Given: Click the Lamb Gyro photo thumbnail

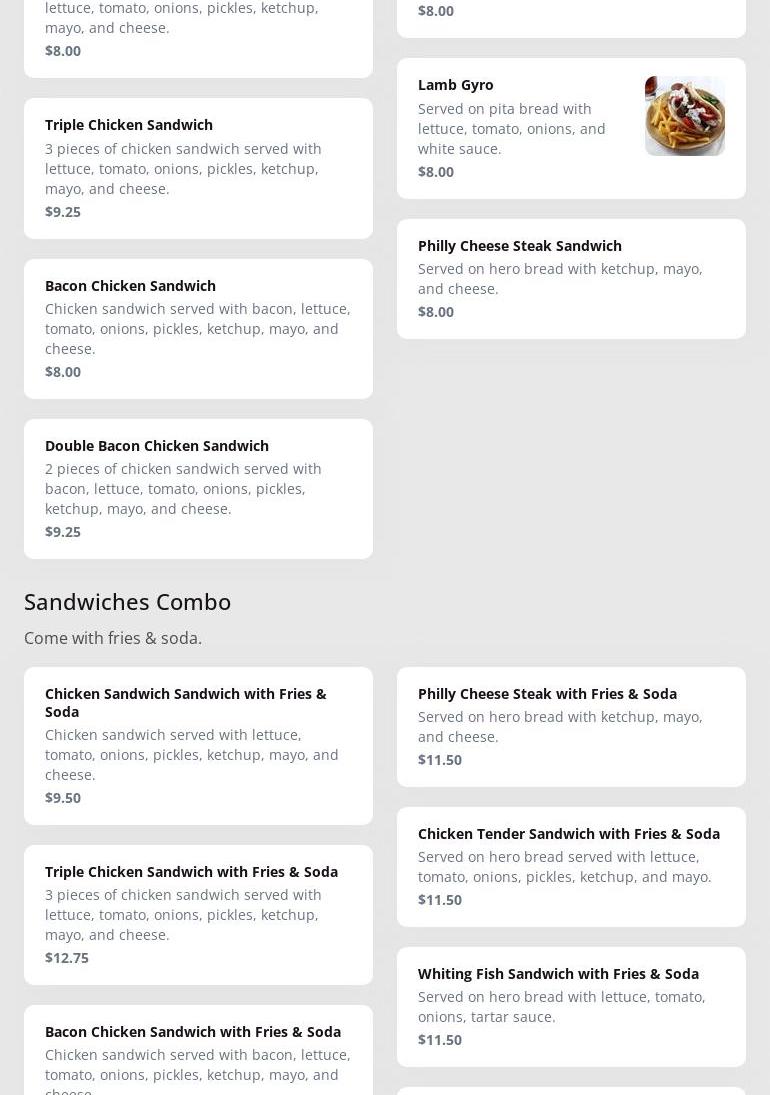Looking at the screenshot, I should pos(684,116).
